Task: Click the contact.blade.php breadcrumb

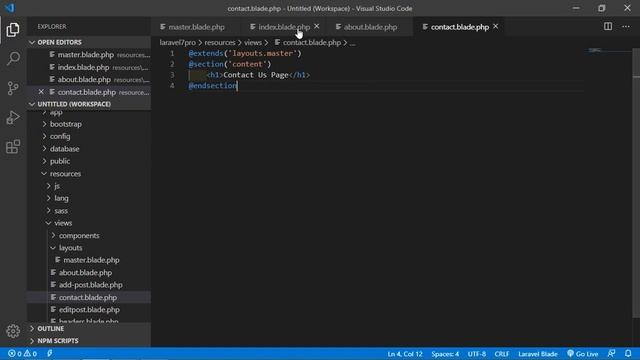Action: [308, 42]
